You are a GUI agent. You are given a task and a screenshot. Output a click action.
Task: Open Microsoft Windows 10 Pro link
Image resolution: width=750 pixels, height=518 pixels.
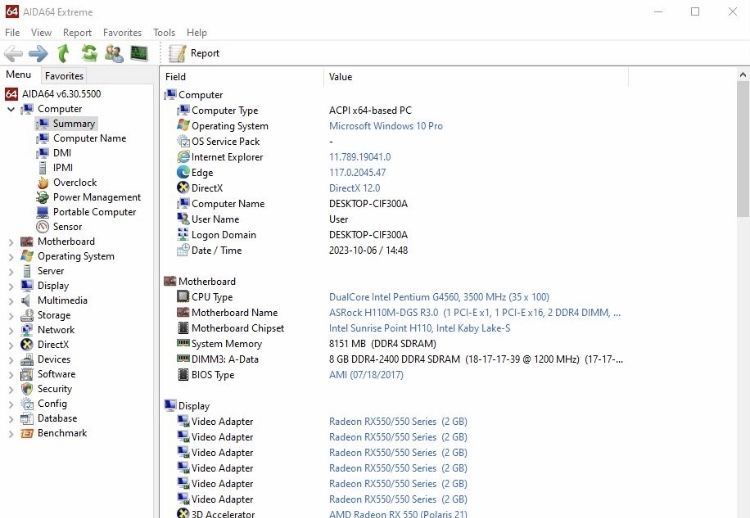tap(386, 126)
